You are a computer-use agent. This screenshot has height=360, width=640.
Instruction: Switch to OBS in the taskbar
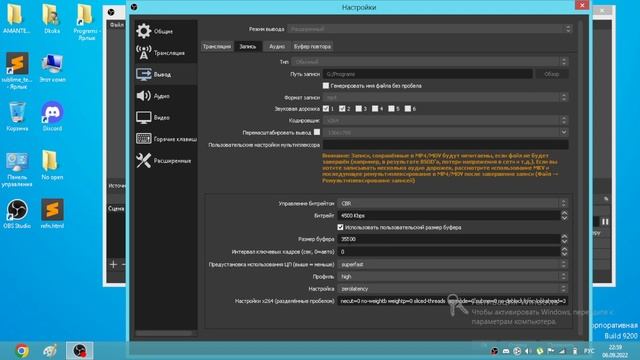[x=80, y=351]
